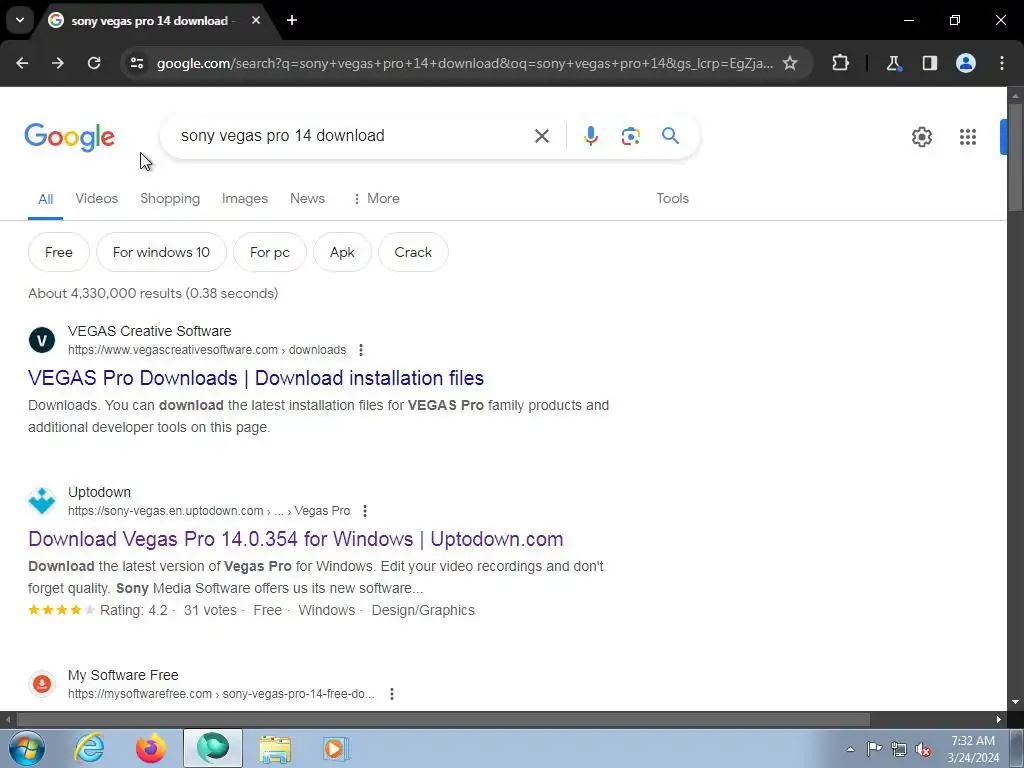Apply the For windows 10 chip

(x=161, y=252)
